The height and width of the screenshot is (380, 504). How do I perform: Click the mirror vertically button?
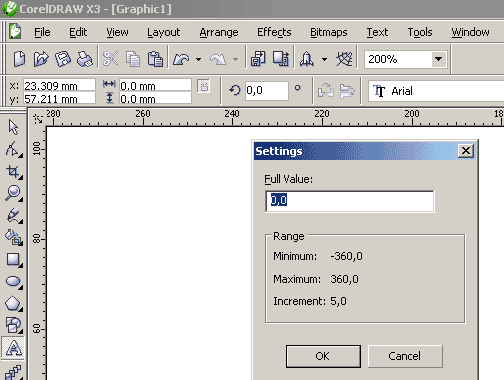347,90
